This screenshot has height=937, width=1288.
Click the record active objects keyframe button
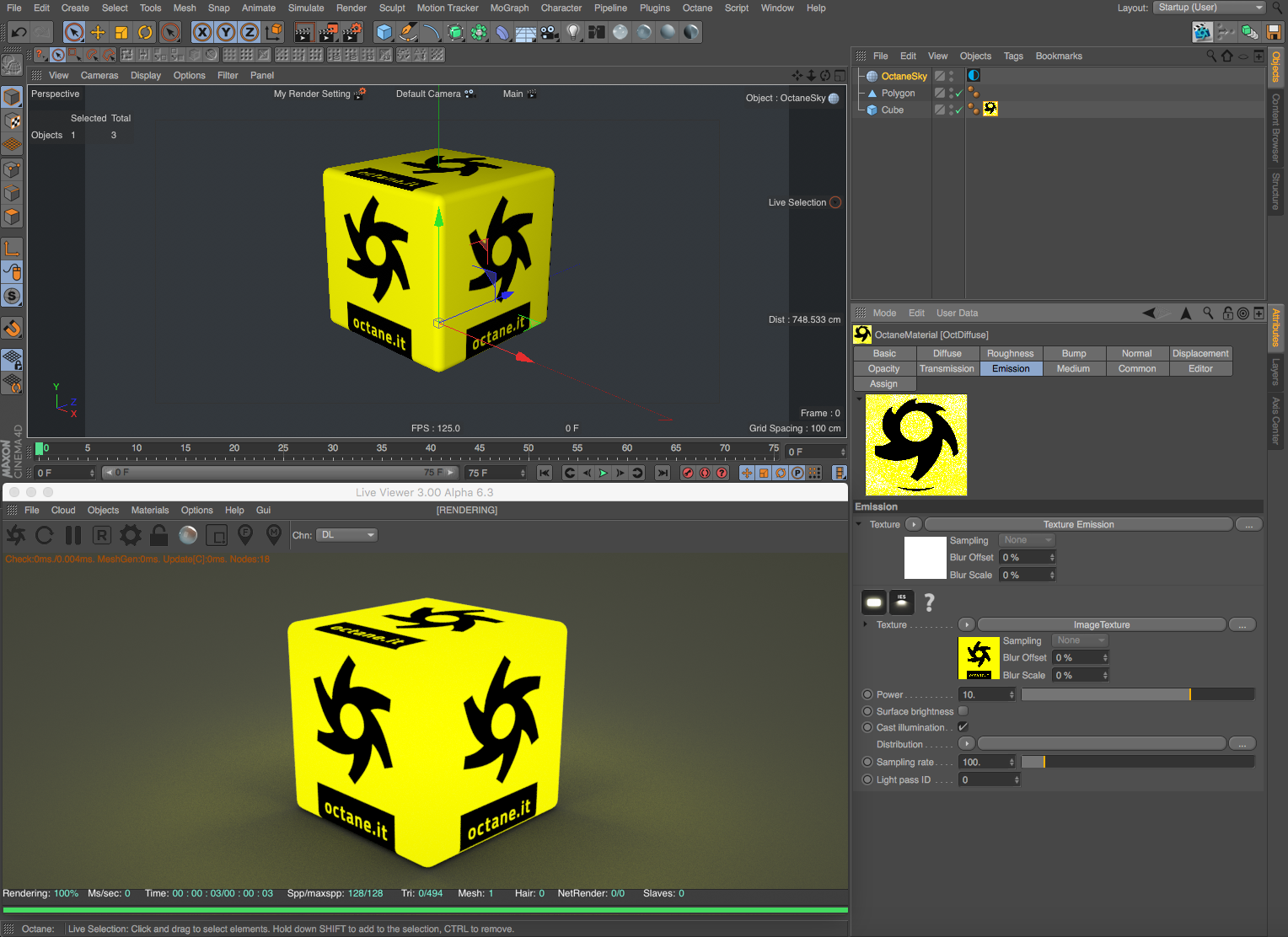pos(688,474)
